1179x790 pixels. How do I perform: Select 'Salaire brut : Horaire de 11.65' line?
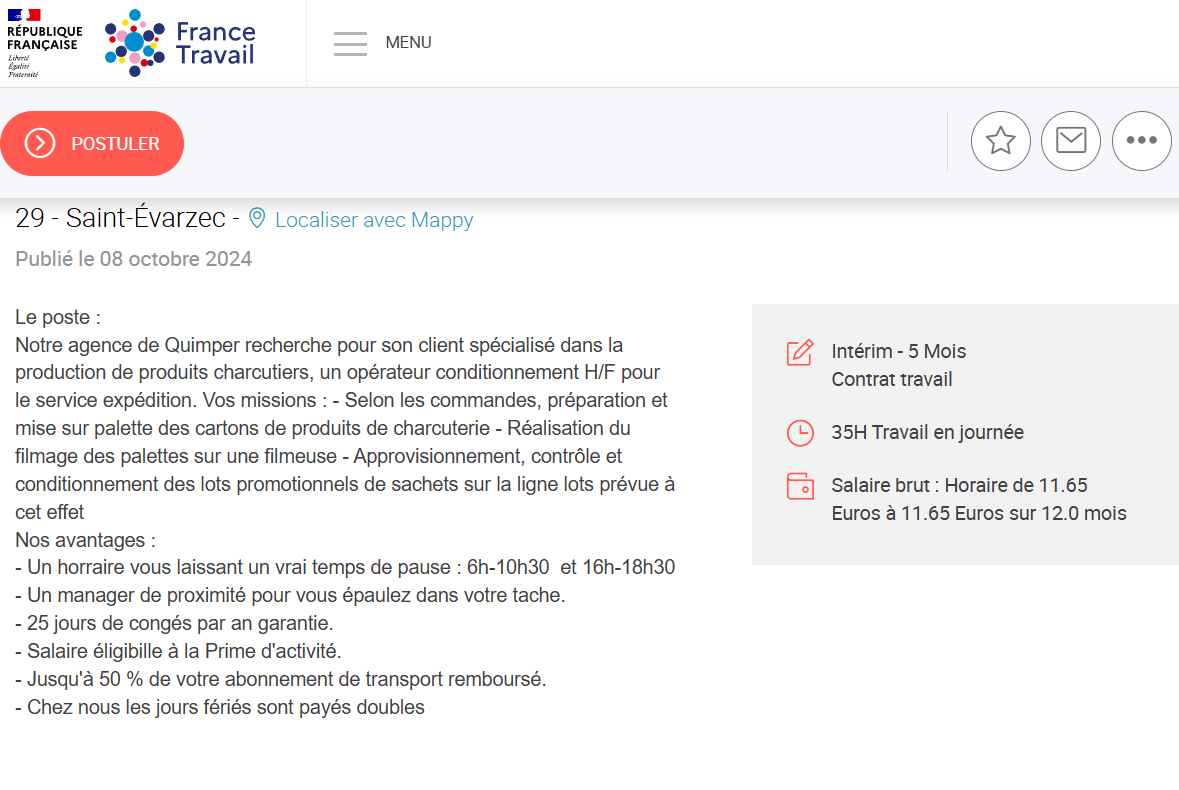click(959, 485)
